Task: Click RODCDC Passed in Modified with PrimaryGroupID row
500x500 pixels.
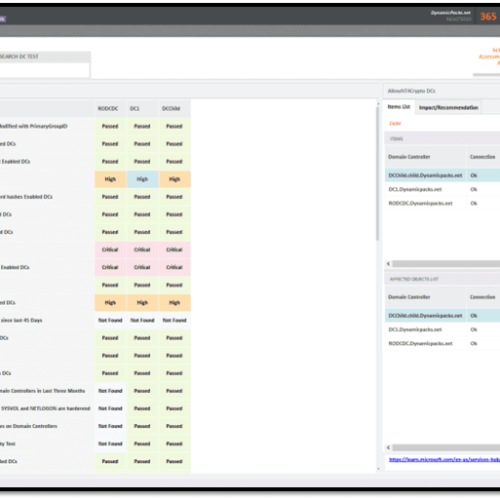Action: 110,126
